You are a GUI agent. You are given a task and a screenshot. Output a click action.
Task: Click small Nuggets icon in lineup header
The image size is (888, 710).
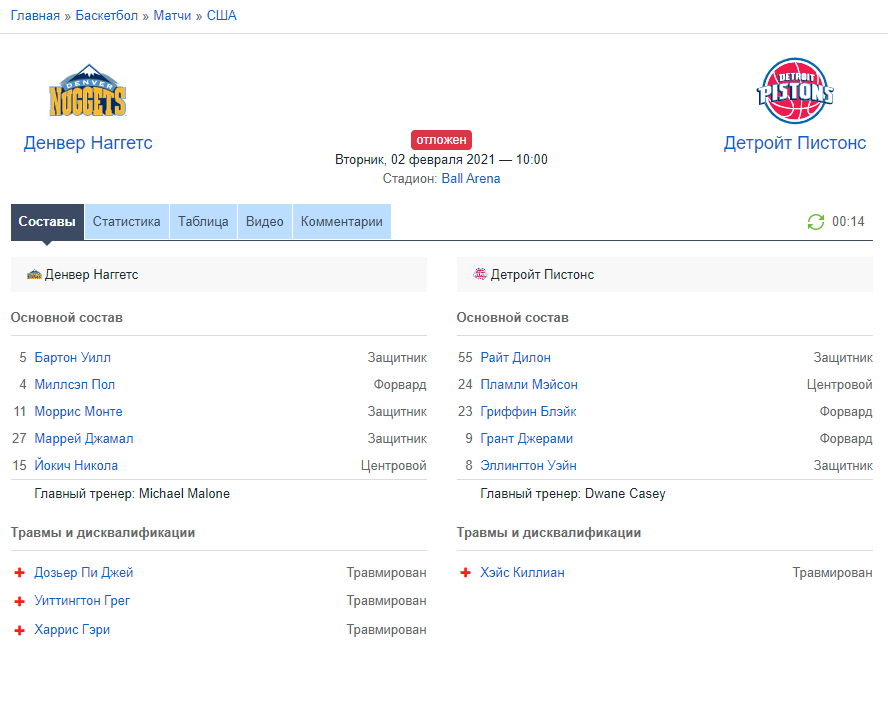point(34,274)
